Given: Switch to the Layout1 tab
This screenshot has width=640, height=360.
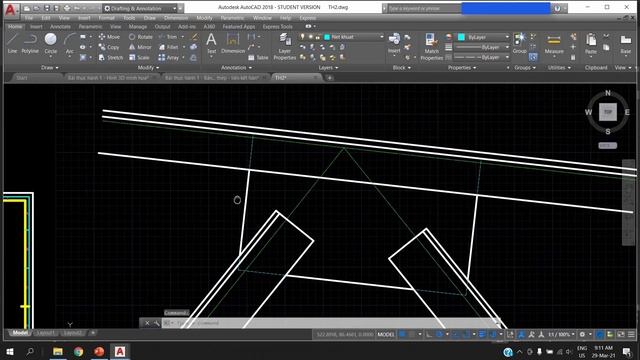Looking at the screenshot, I should (x=45, y=333).
